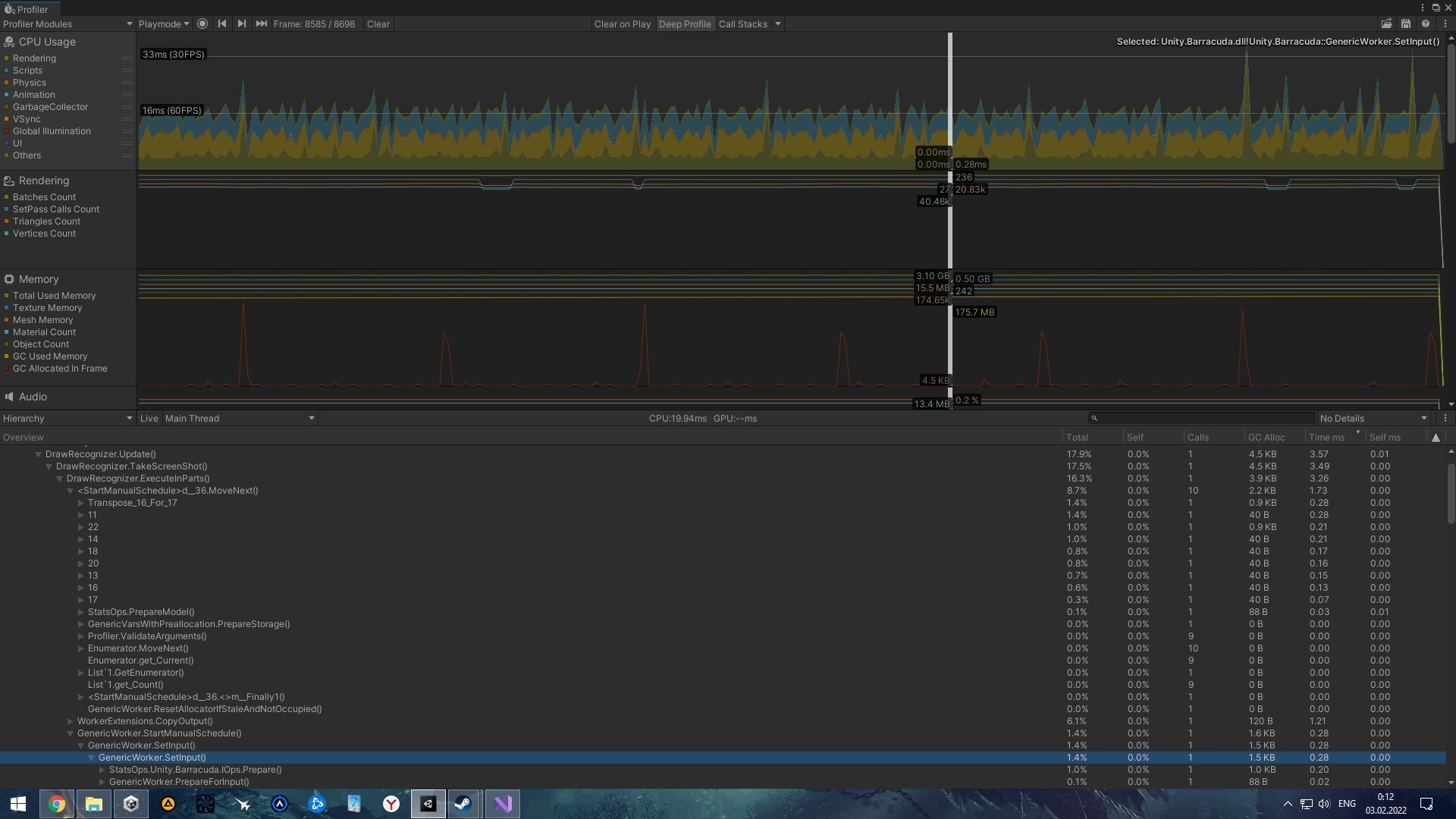The height and width of the screenshot is (819, 1456).
Task: Sort by the GC Alloc column
Action: tap(1266, 437)
